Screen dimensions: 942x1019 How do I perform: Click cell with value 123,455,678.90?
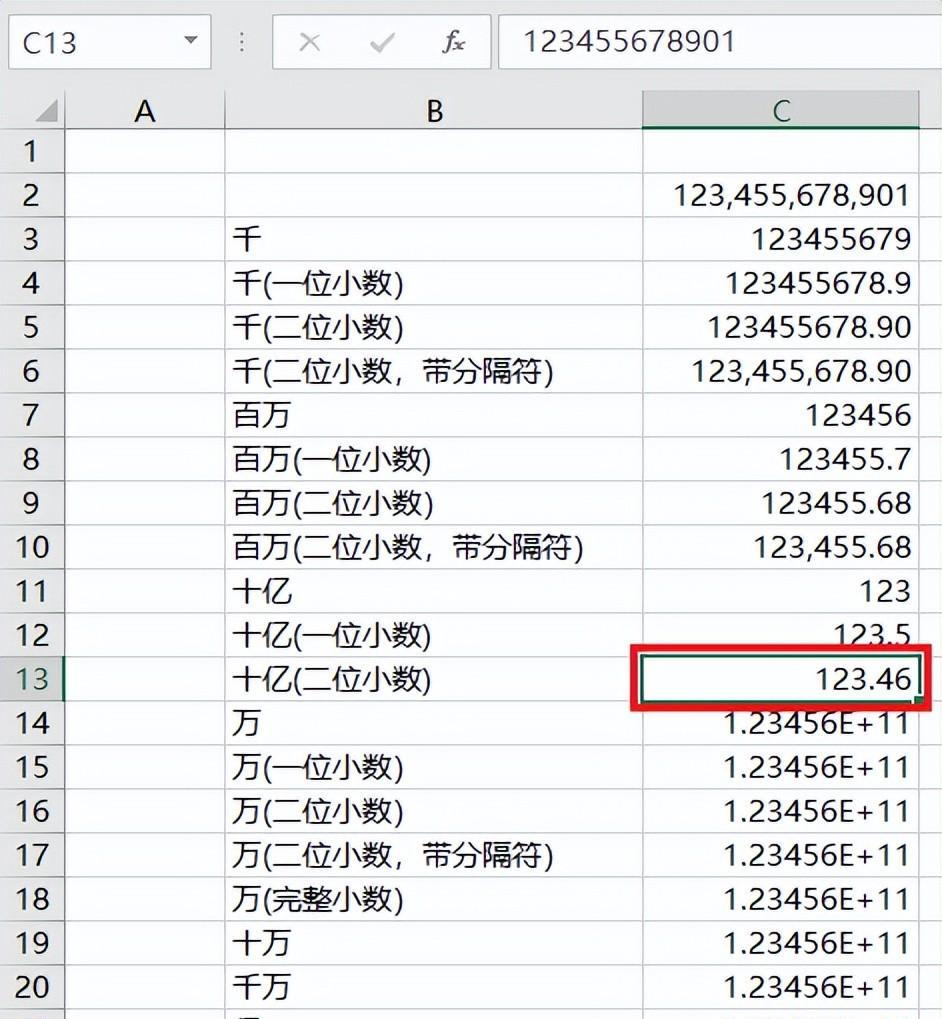click(781, 371)
